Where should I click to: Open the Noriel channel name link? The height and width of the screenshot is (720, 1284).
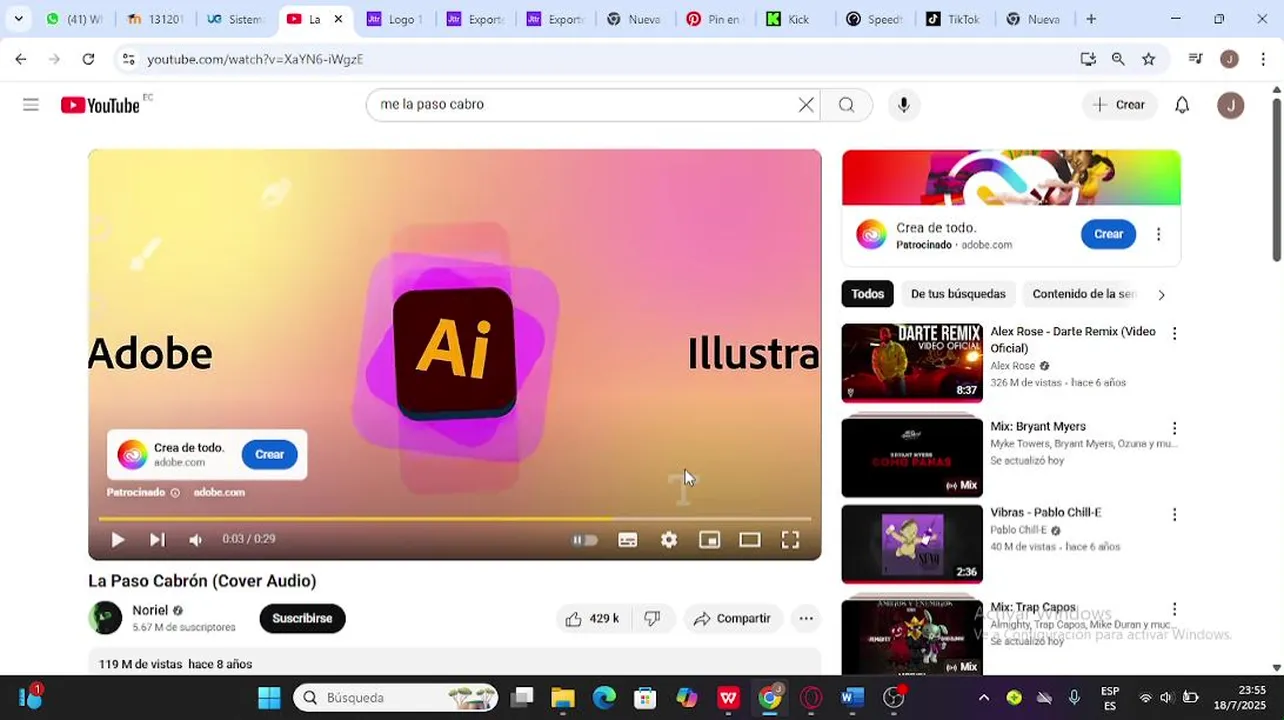coord(150,610)
